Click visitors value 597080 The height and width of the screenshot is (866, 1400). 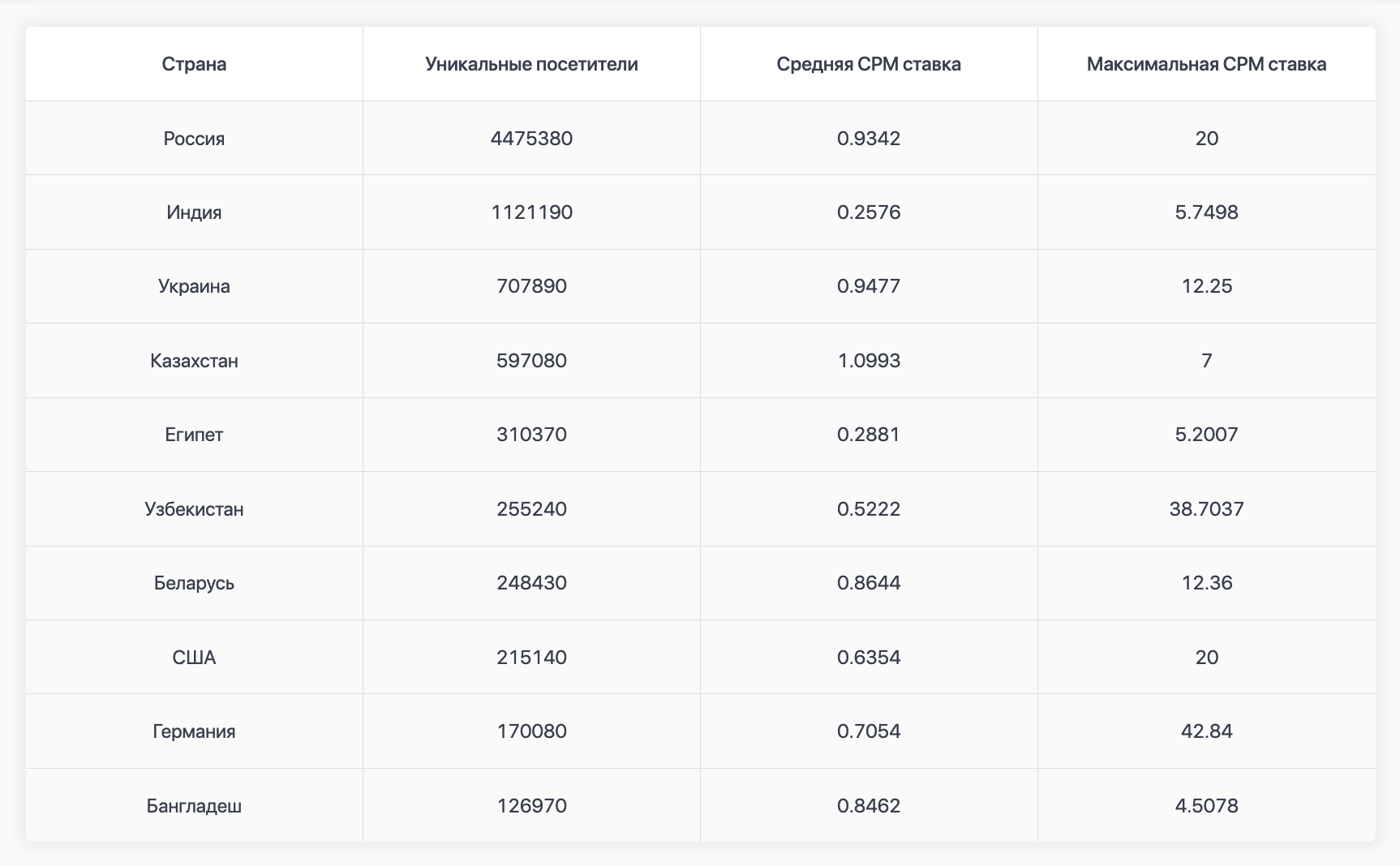(x=531, y=361)
